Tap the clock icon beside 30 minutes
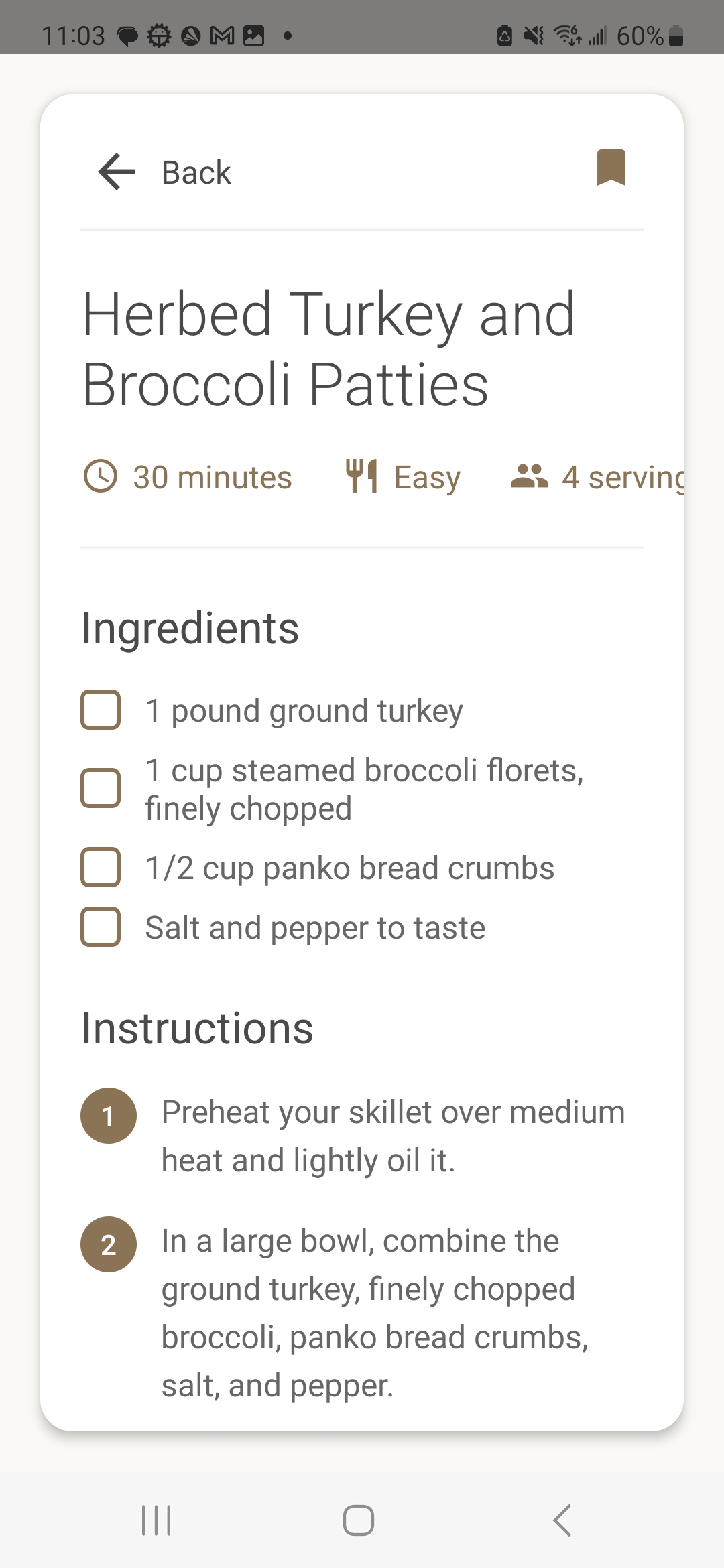The image size is (724, 1568). pos(101,476)
